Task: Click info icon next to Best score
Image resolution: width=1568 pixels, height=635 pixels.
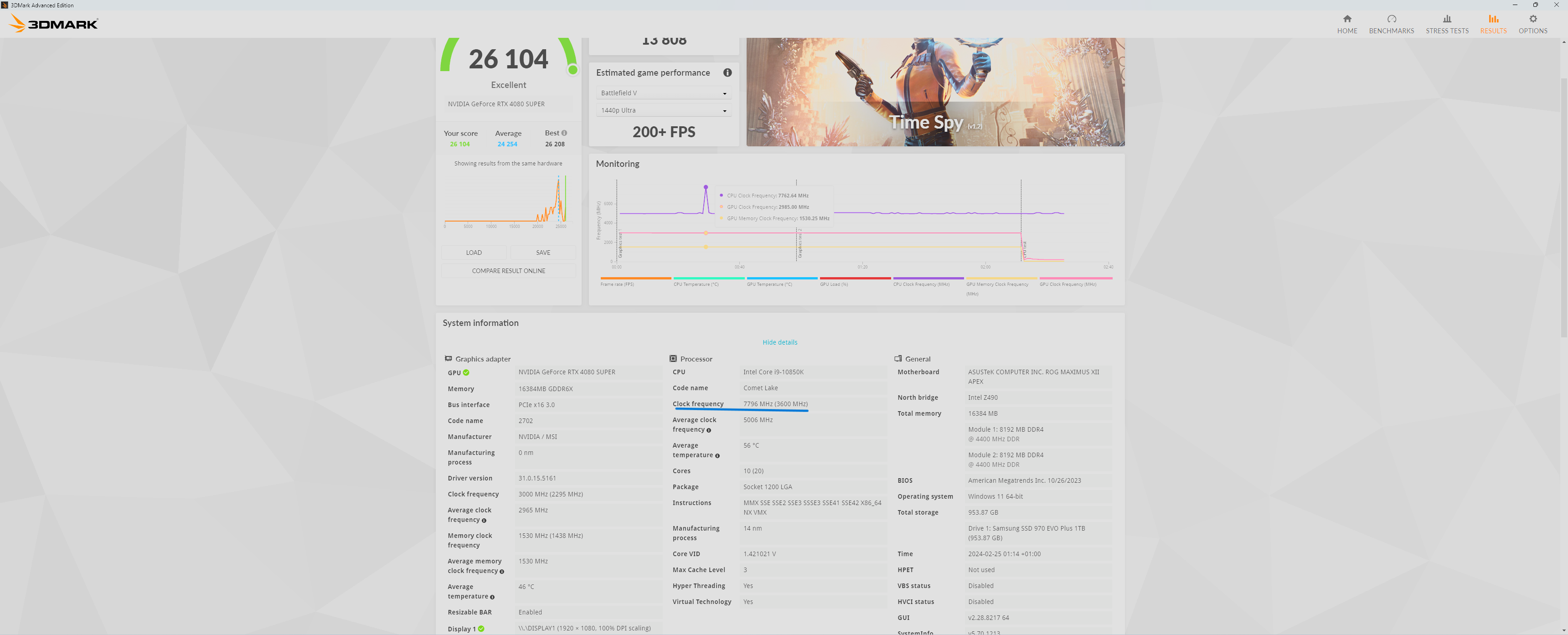Action: point(564,133)
